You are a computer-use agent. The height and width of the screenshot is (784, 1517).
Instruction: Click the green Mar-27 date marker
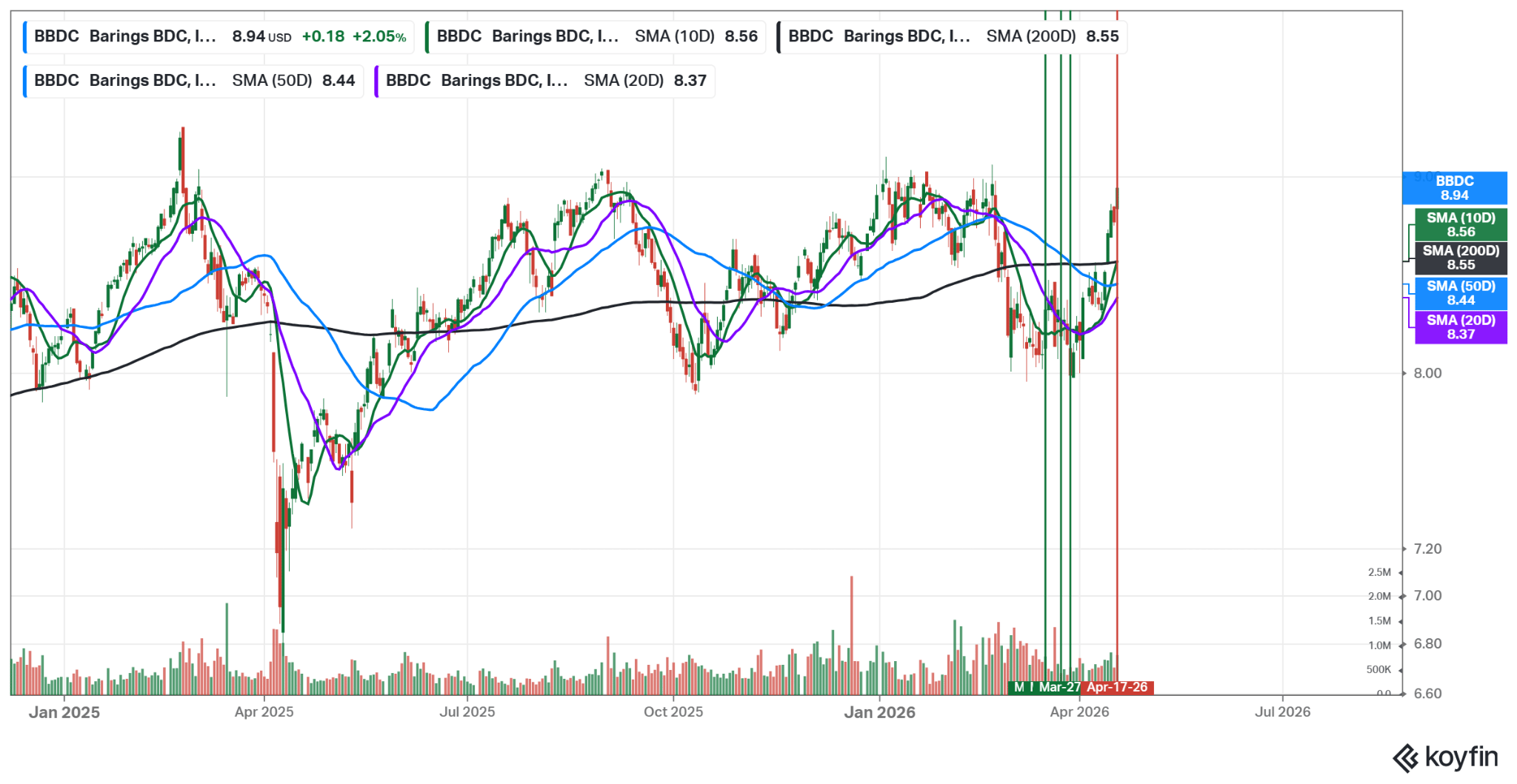(1059, 688)
